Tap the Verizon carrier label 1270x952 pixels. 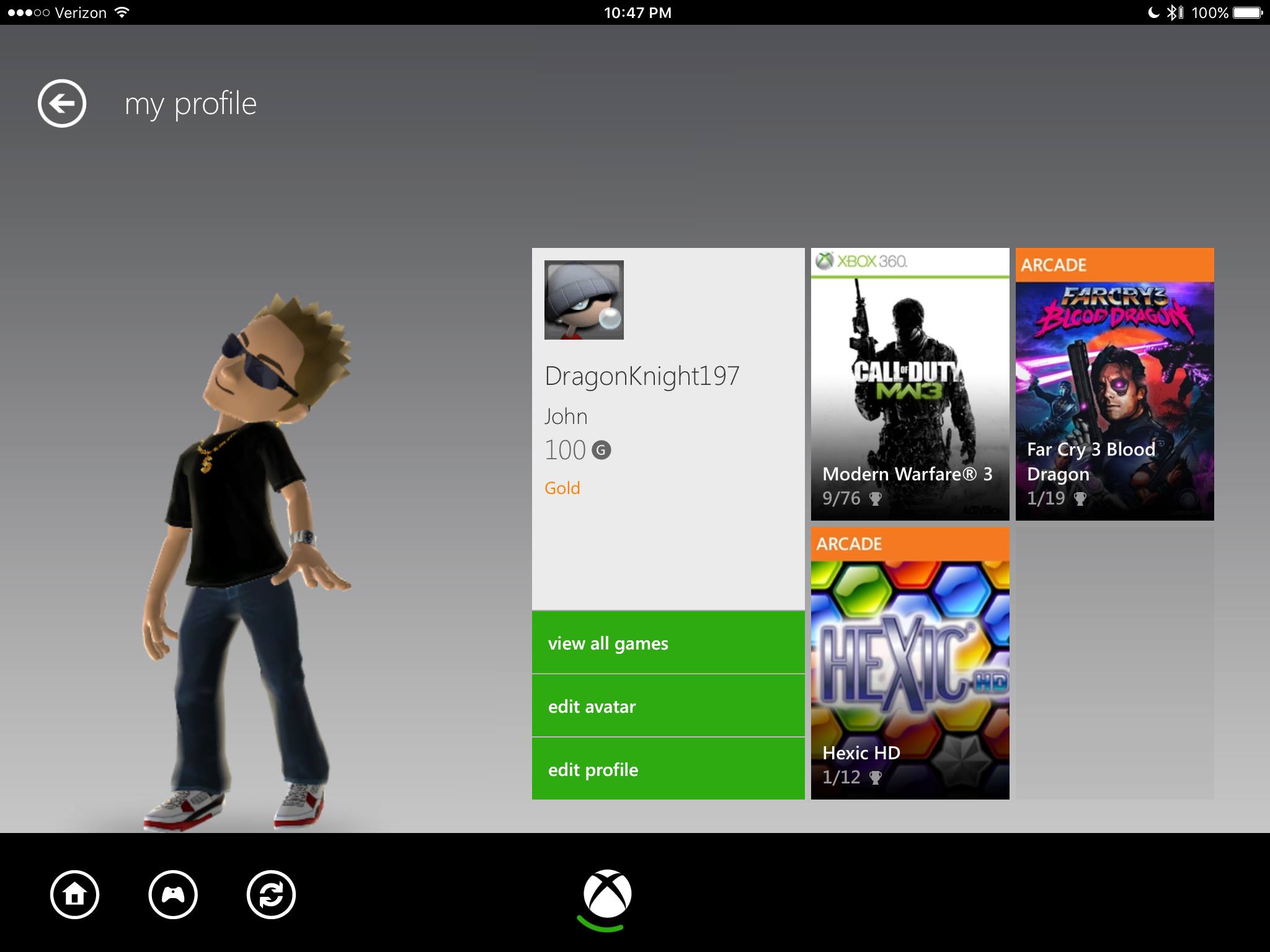(81, 12)
